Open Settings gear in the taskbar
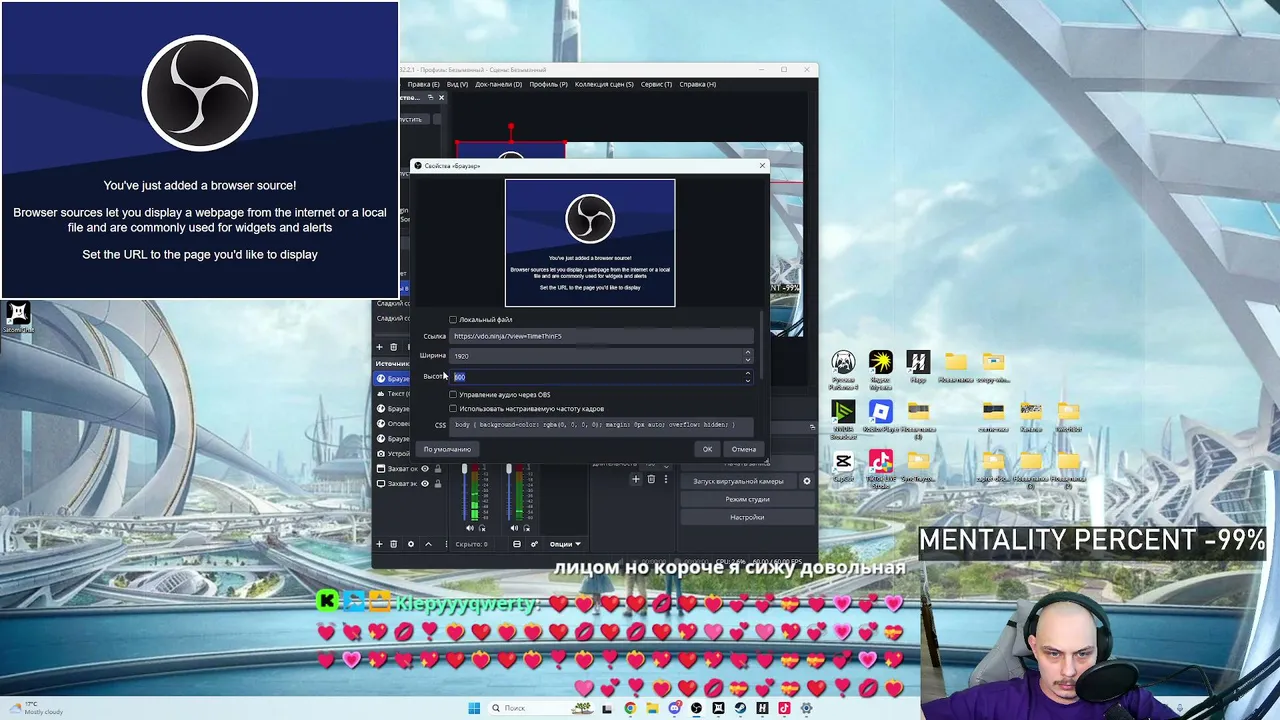This screenshot has height=720, width=1280. coord(806,708)
